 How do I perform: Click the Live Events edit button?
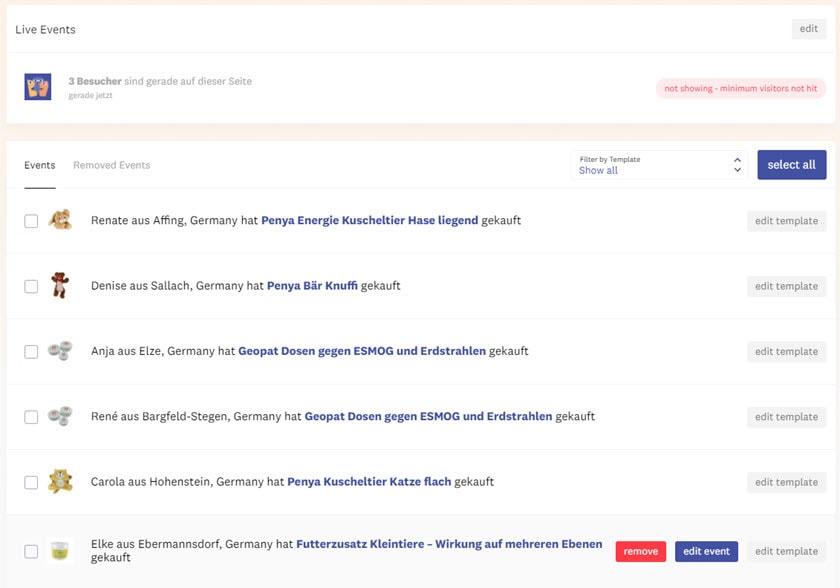(x=808, y=29)
